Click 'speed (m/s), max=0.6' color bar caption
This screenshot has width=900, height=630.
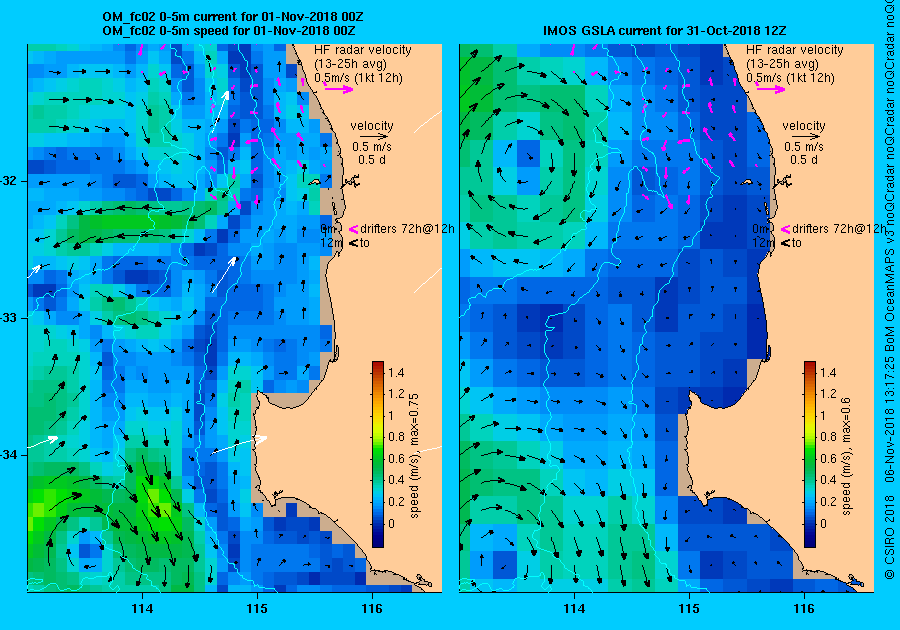[x=846, y=457]
